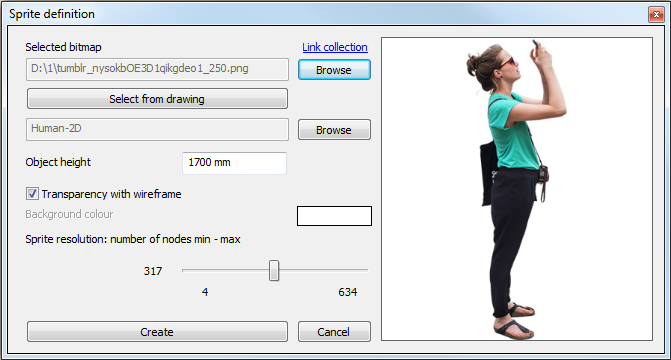The width and height of the screenshot is (671, 360).
Task: Click the Object height label
Action: [x=58, y=162]
